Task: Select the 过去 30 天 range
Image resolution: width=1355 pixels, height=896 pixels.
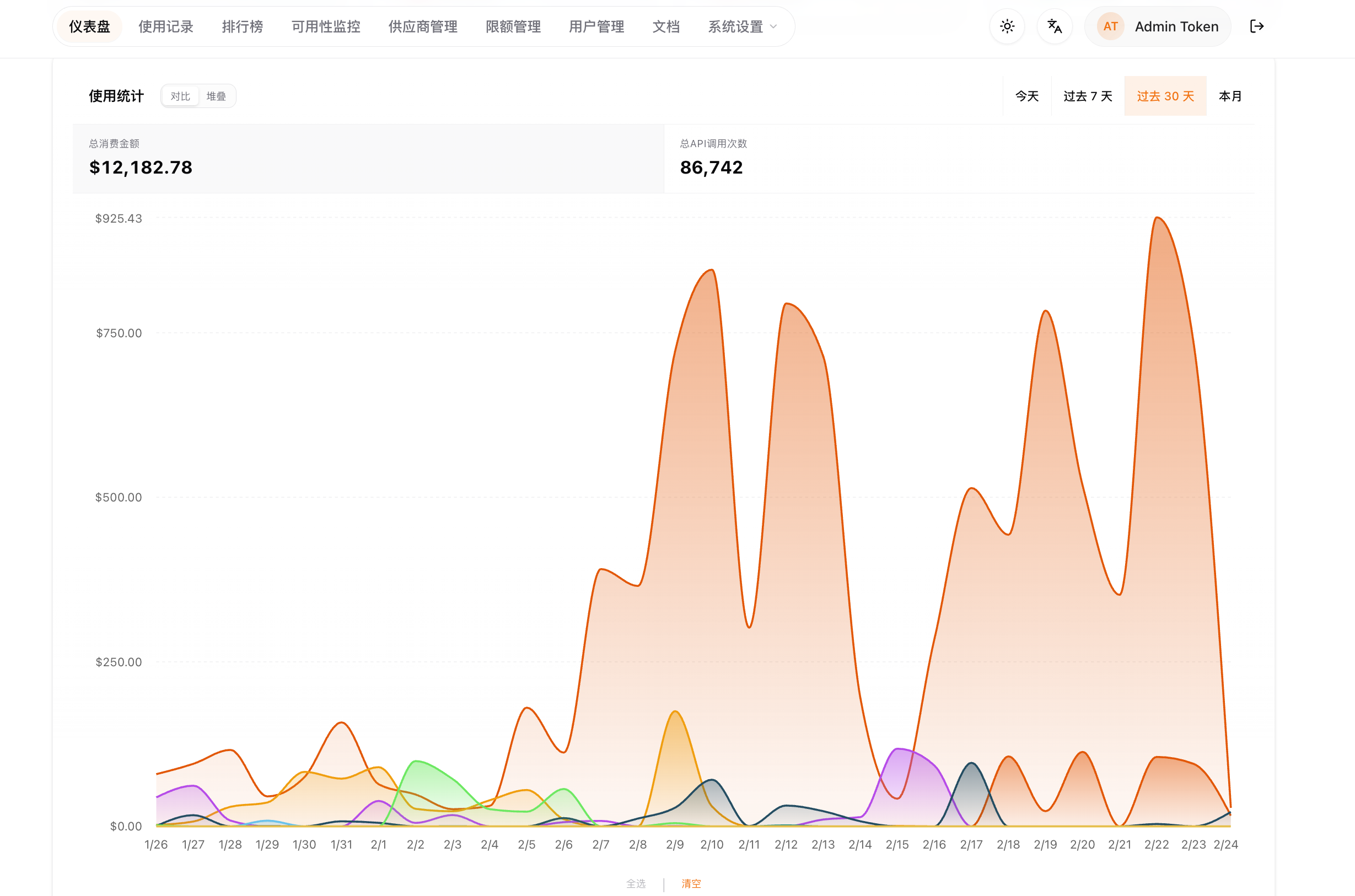Action: [x=1165, y=96]
